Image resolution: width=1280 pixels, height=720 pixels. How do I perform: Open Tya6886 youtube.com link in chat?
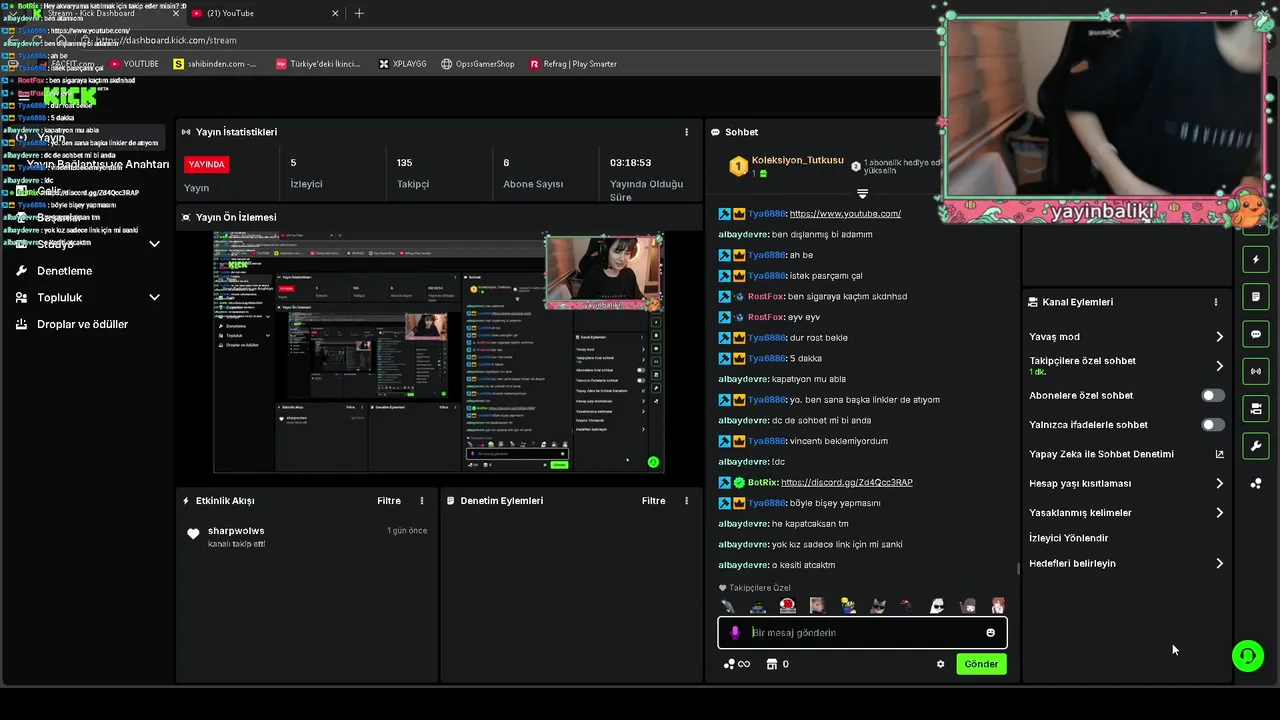coord(845,214)
